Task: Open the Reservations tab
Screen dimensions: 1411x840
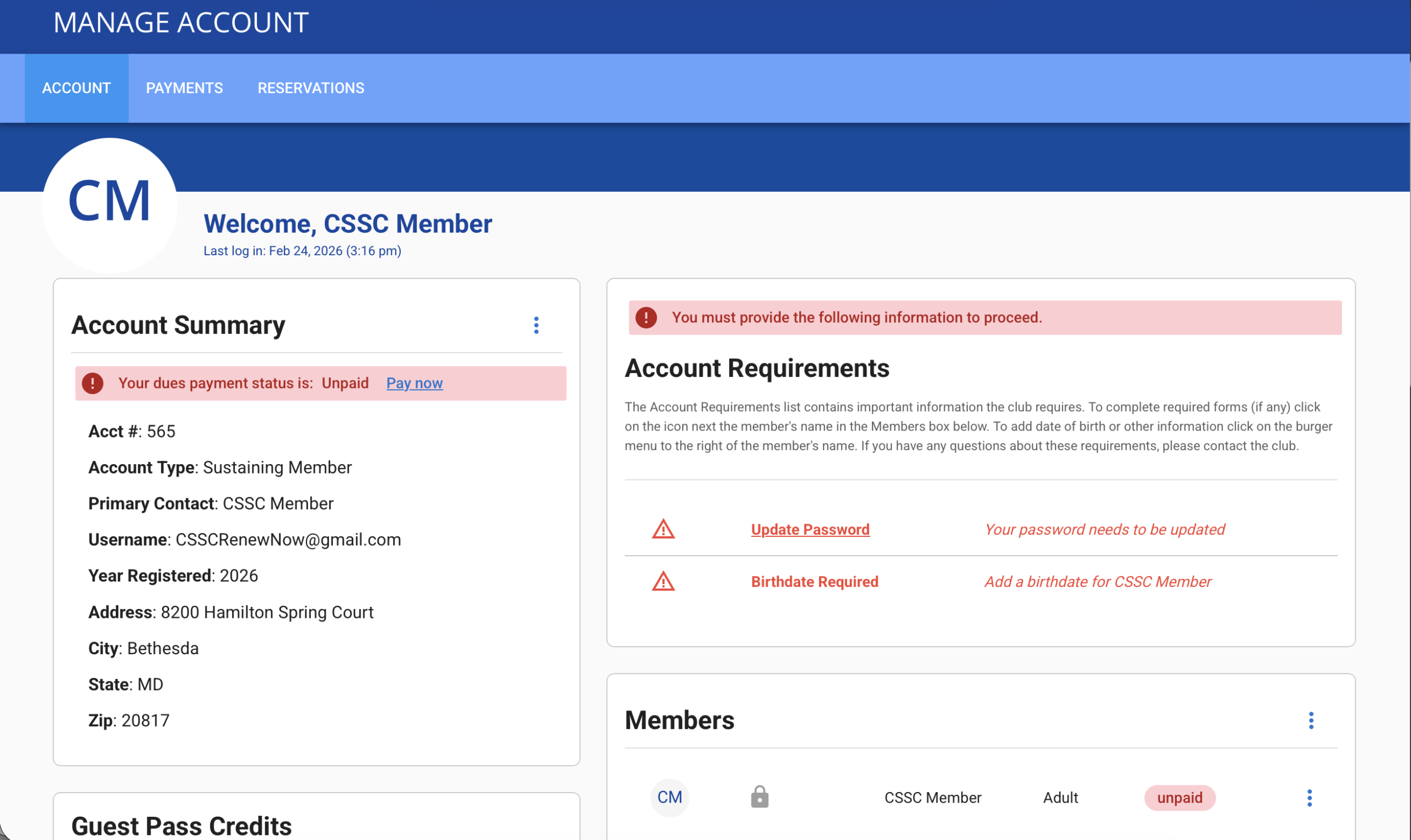Action: (x=311, y=88)
